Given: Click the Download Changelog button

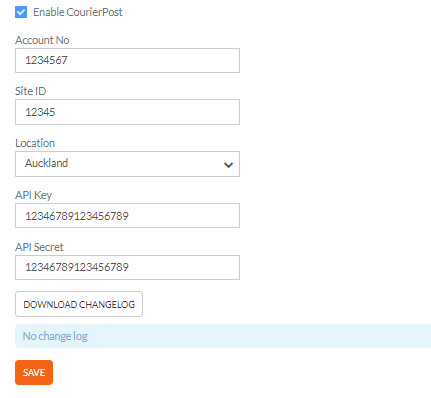Looking at the screenshot, I should [79, 304].
